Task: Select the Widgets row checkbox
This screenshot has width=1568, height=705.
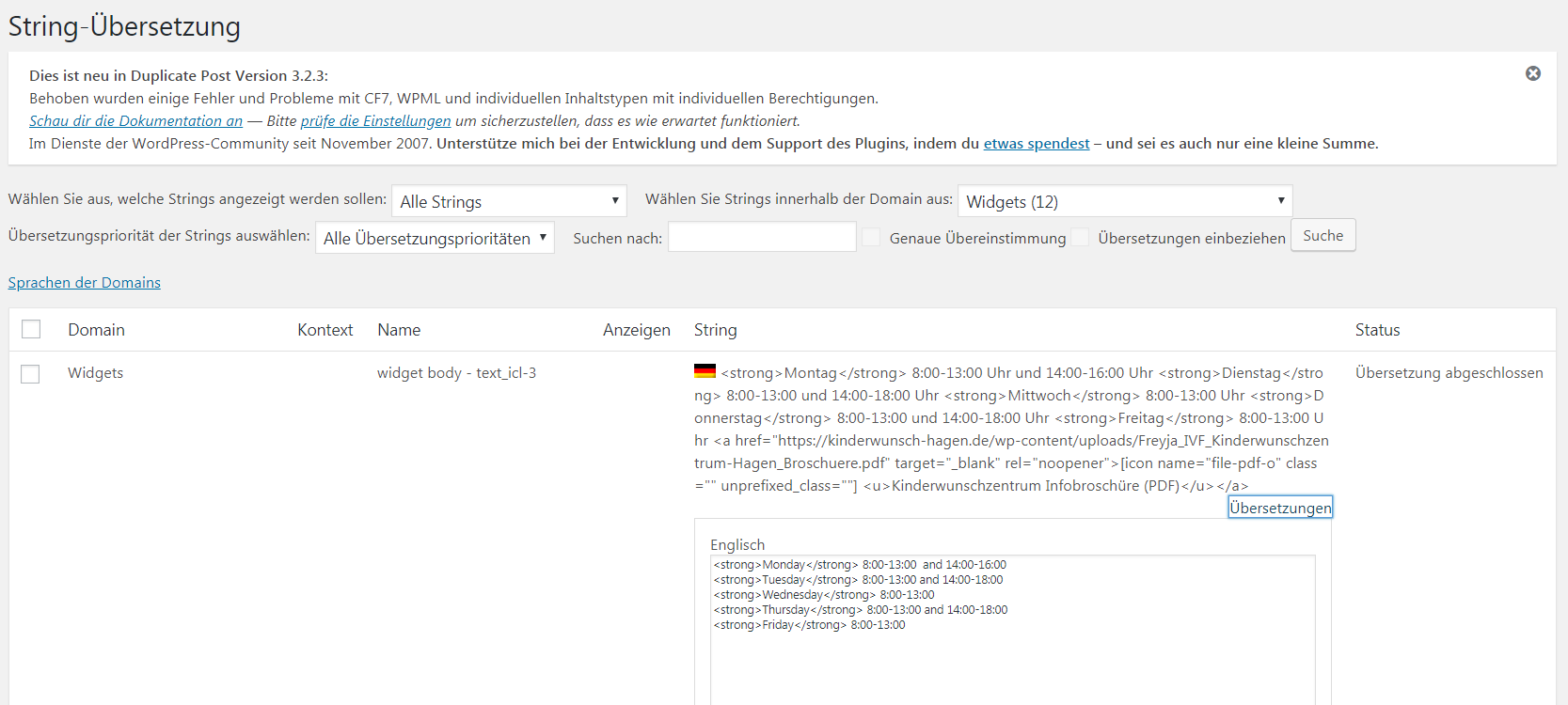Action: coord(31,374)
